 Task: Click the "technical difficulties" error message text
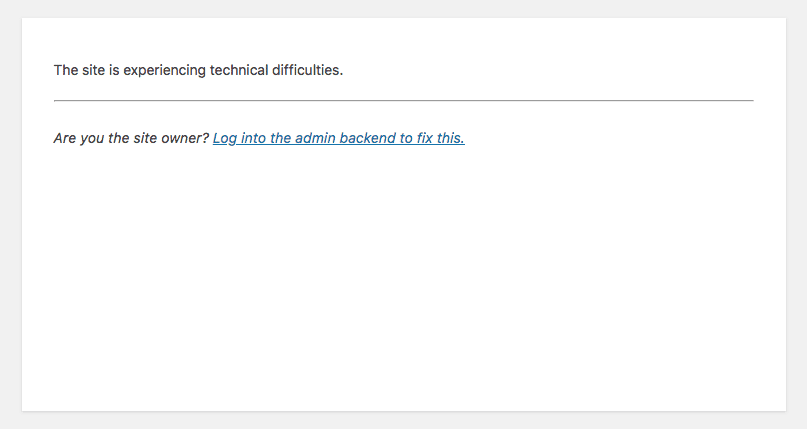click(x=198, y=70)
